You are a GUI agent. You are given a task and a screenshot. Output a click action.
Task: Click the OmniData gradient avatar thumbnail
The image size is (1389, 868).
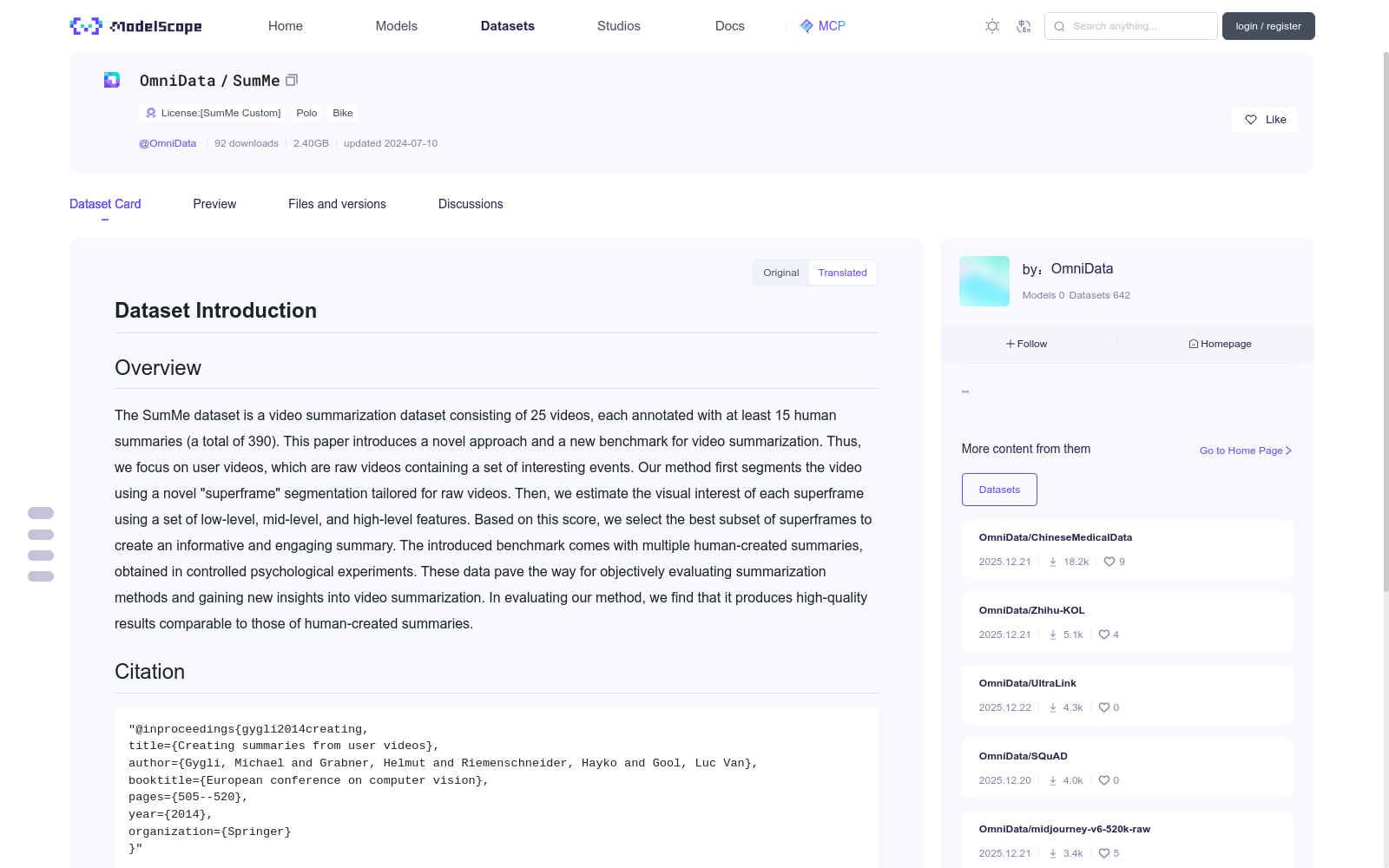[984, 281]
